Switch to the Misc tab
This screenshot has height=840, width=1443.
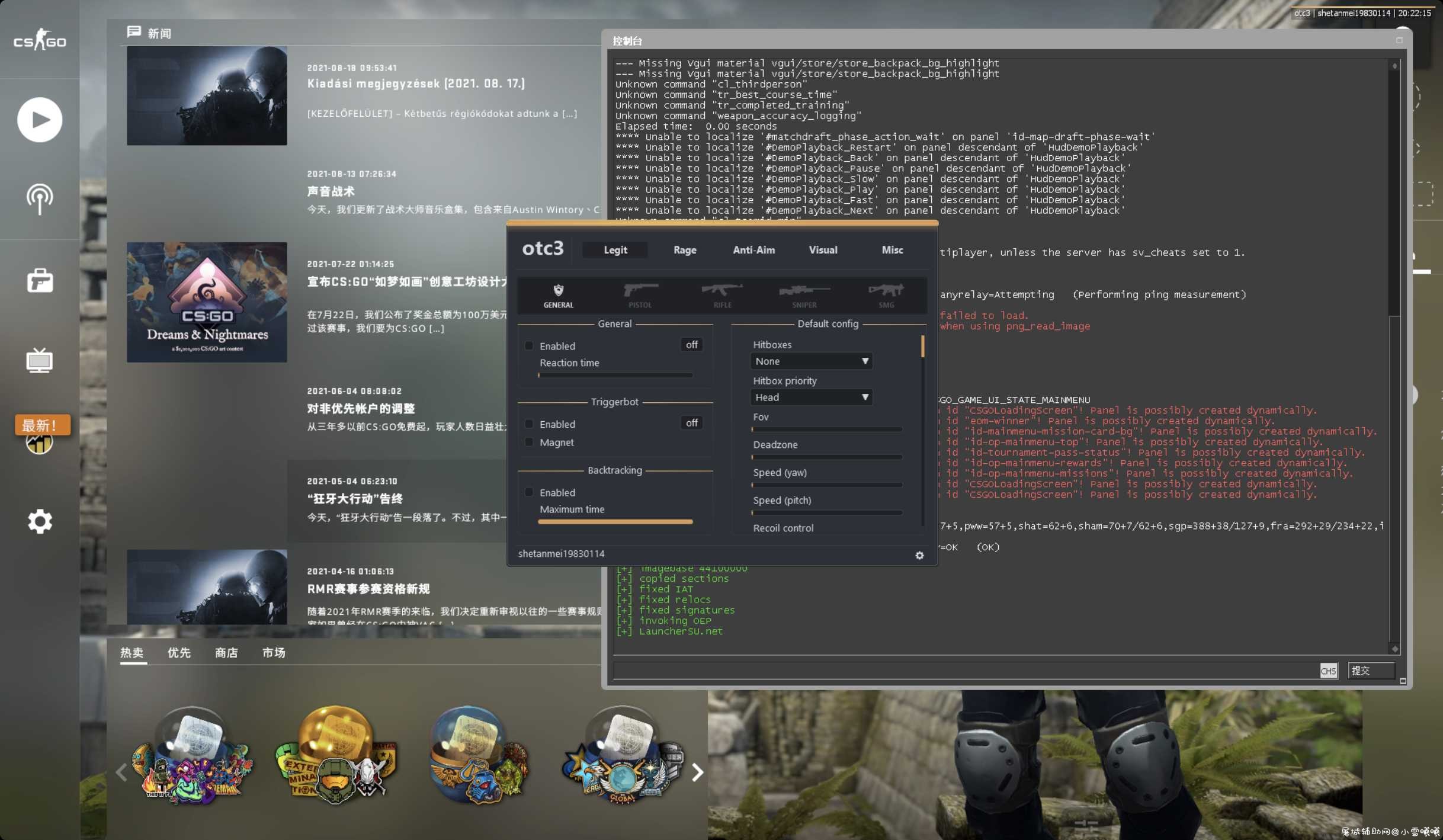[892, 250]
